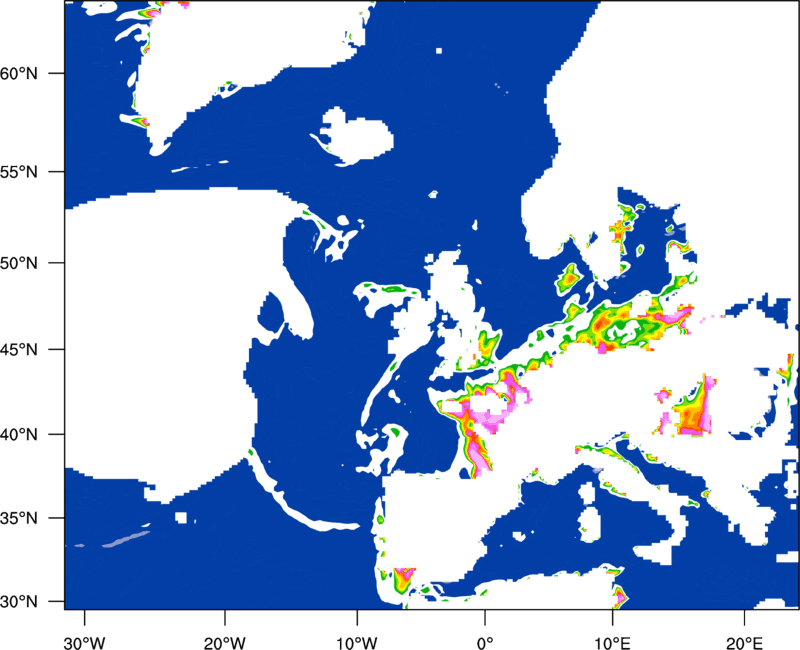Click the tick mark above 0° label
This screenshot has height=650, width=800.
pos(485,617)
